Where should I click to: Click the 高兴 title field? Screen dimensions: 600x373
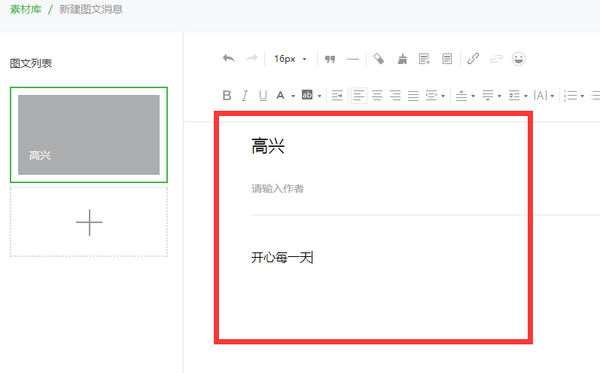click(268, 146)
